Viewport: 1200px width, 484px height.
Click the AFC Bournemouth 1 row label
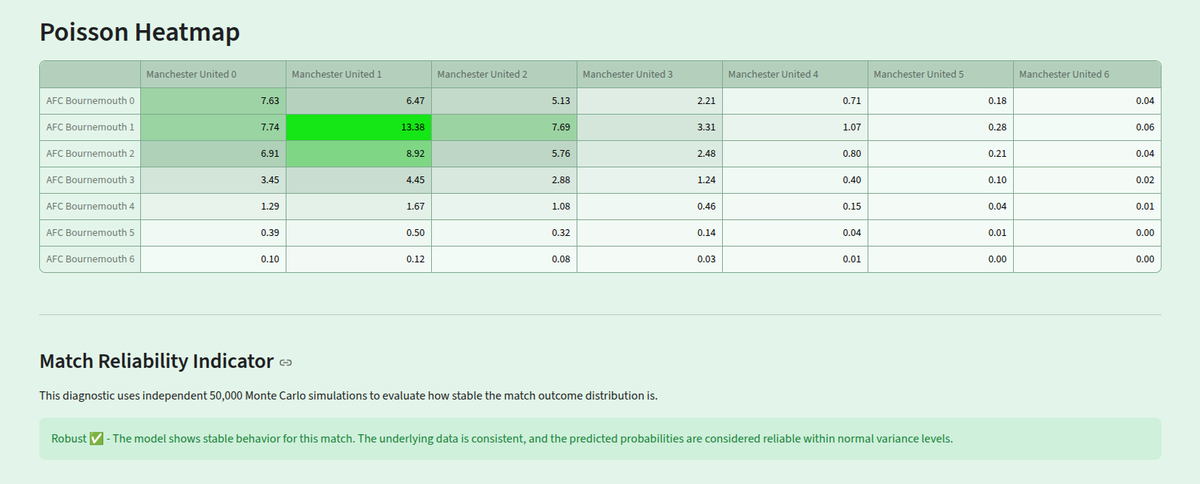point(90,127)
